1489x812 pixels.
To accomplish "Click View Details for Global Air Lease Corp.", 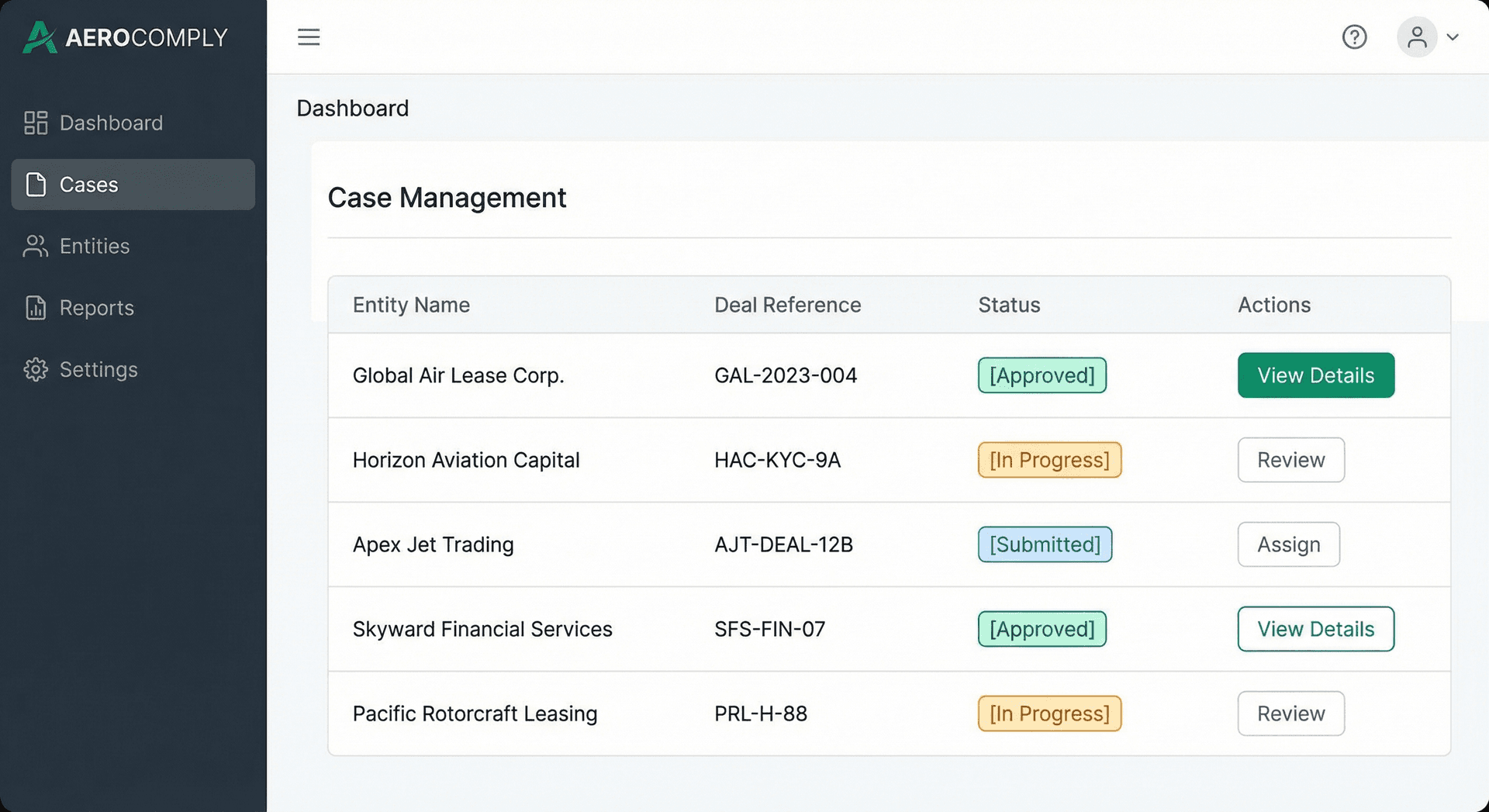I will 1316,375.
